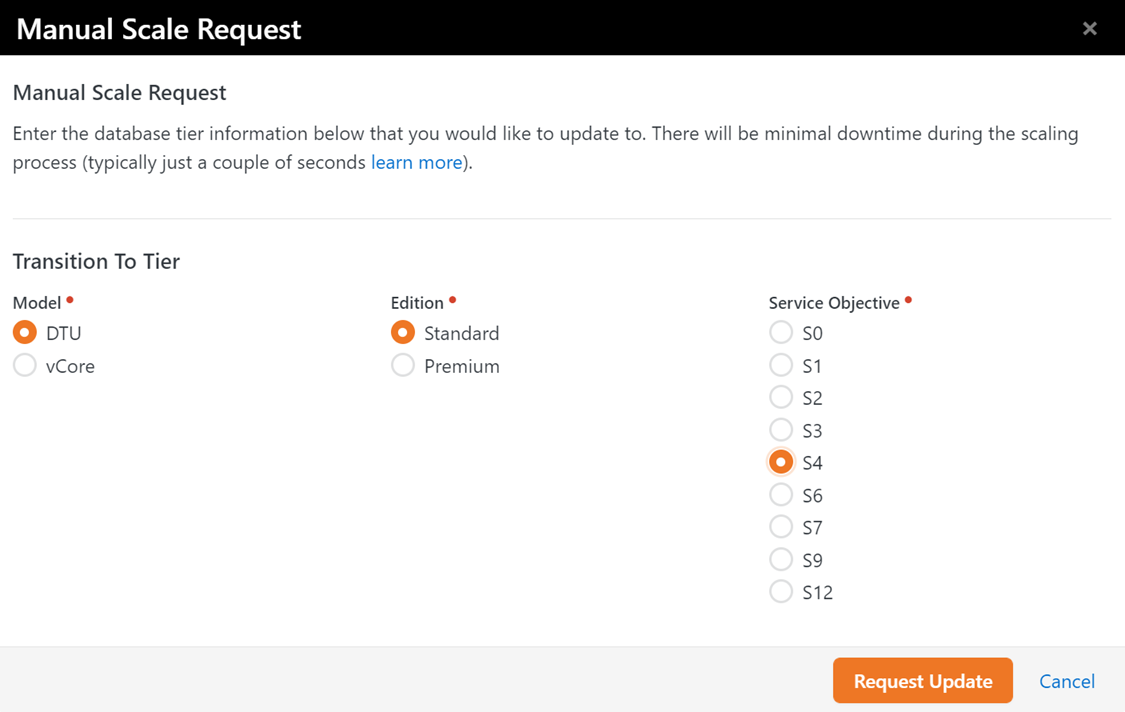
Task: Click the Premium label text
Action: (461, 366)
